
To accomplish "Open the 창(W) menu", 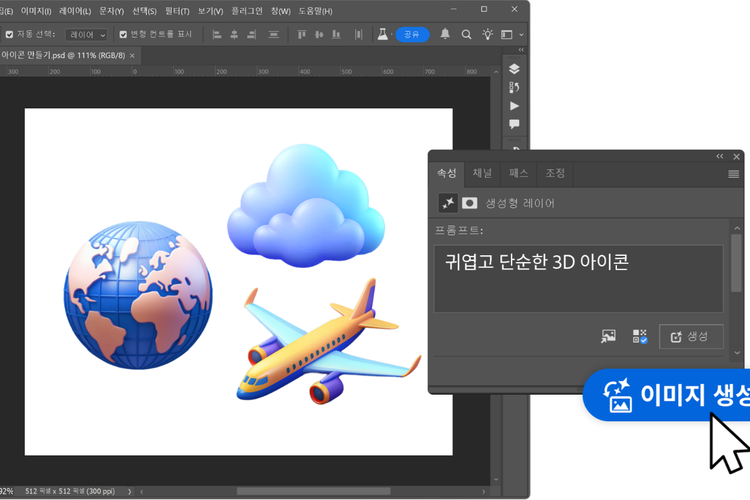I will (281, 11).
